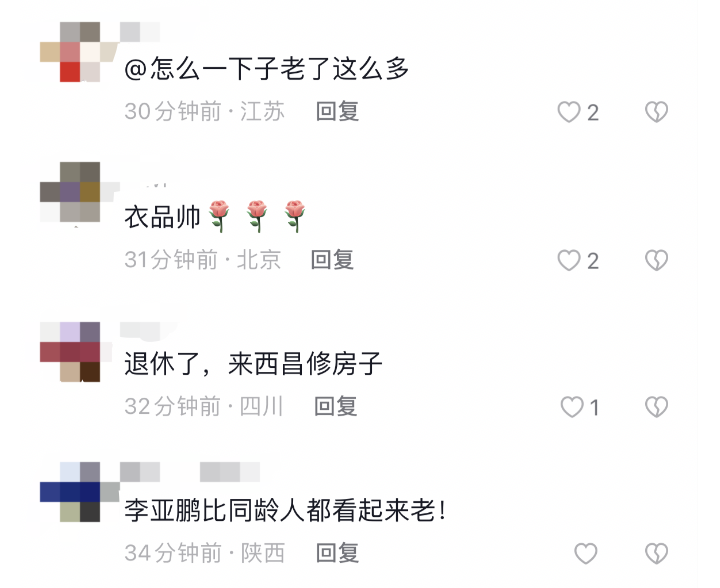Open username above the 李亚鹏 comment

(x=190, y=472)
